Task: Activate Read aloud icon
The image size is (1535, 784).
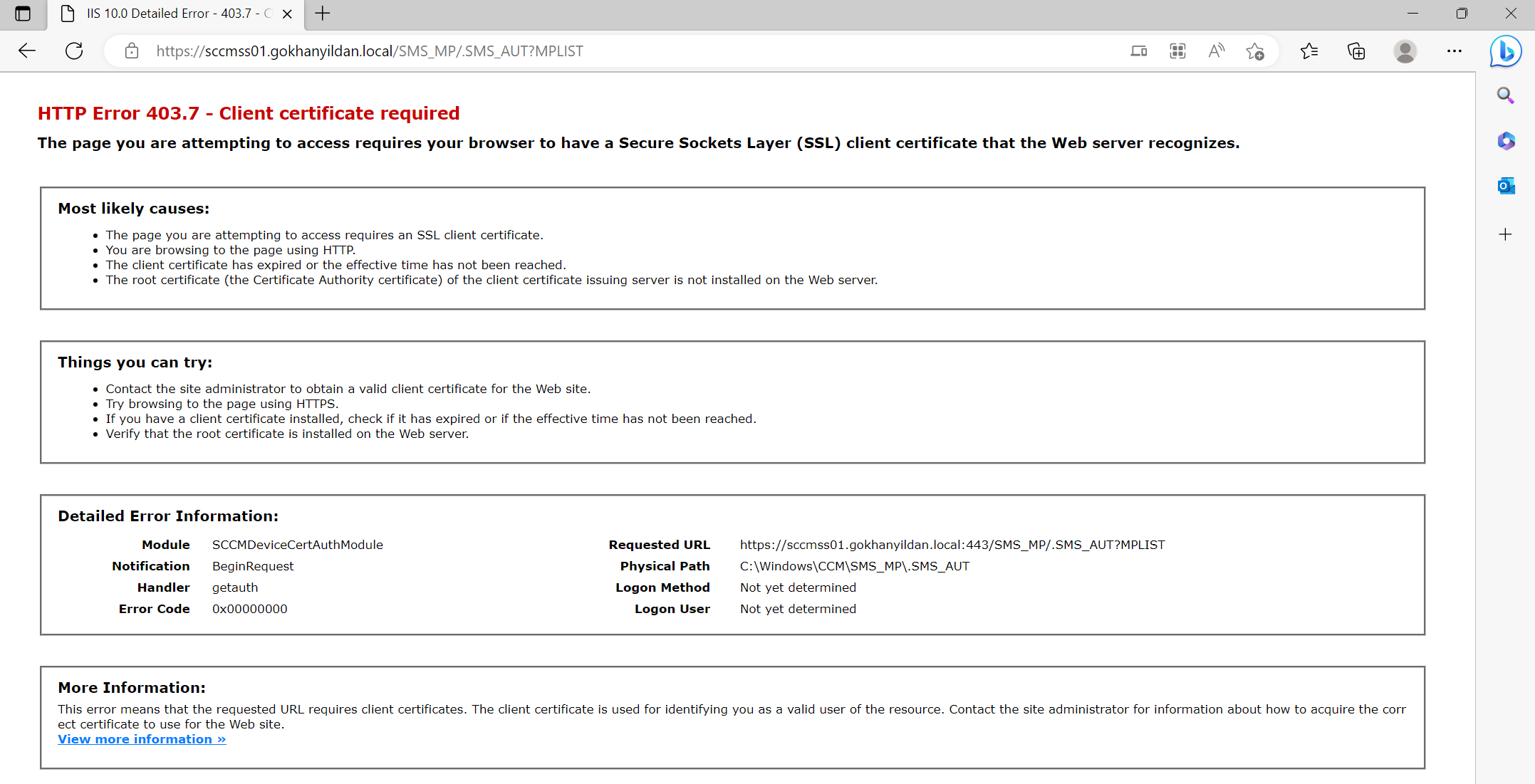Action: click(1216, 51)
